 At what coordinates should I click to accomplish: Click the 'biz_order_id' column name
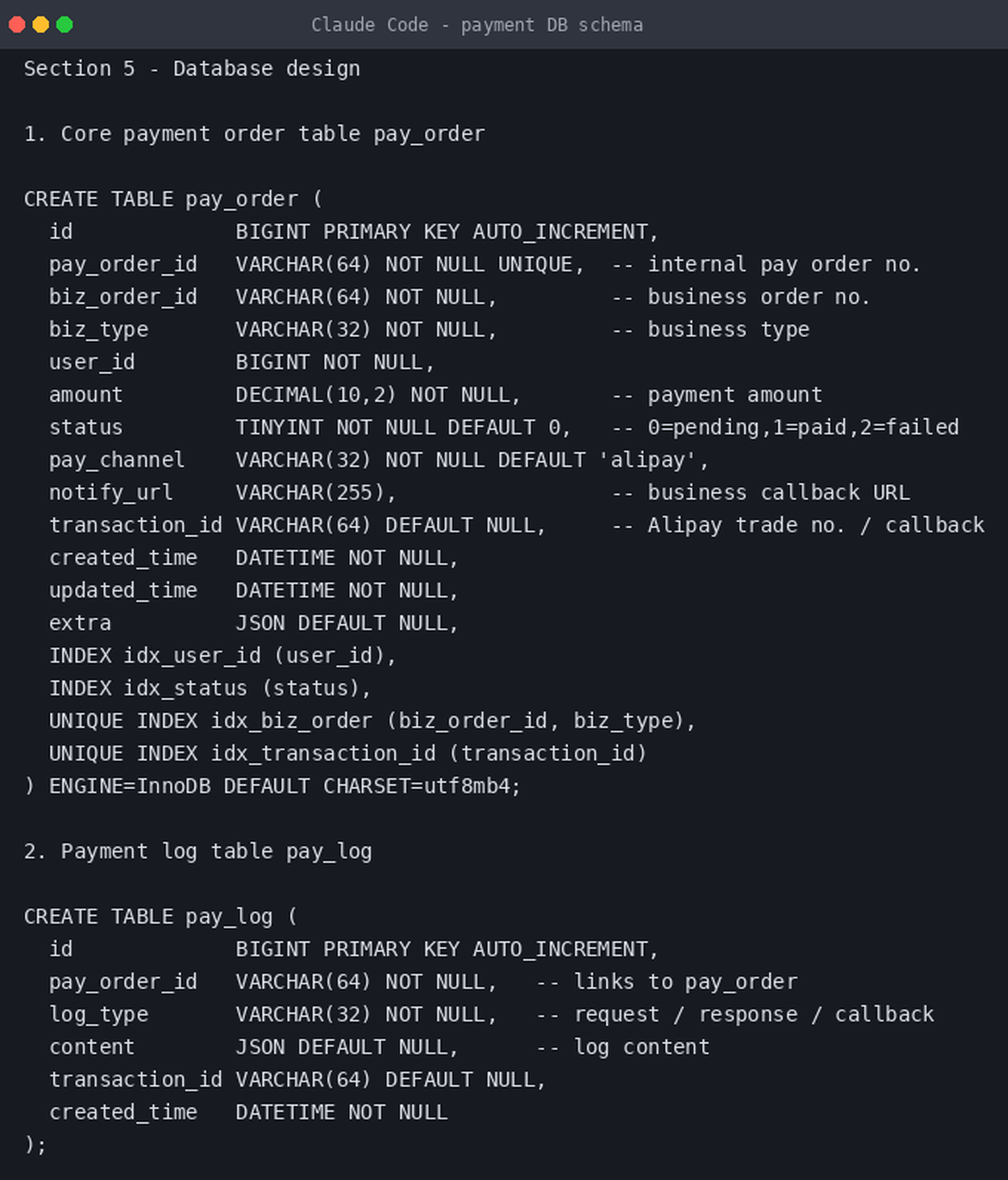point(123,297)
